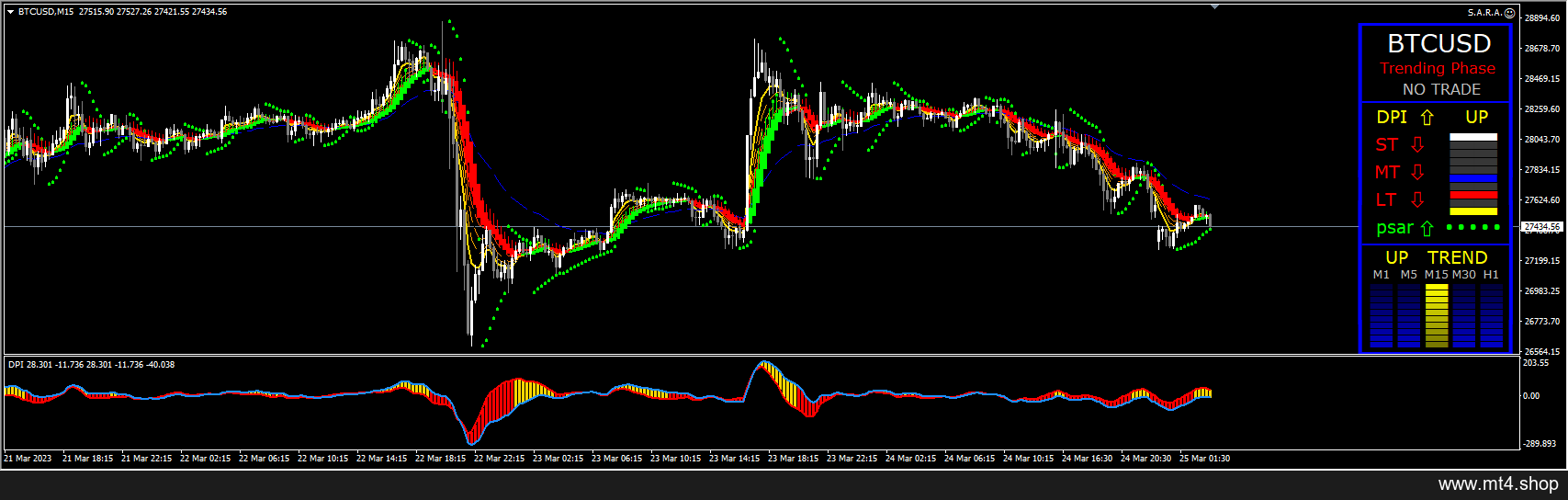Click the -289.893 DPI scale label
This screenshot has height=500, width=1568.
(1540, 443)
